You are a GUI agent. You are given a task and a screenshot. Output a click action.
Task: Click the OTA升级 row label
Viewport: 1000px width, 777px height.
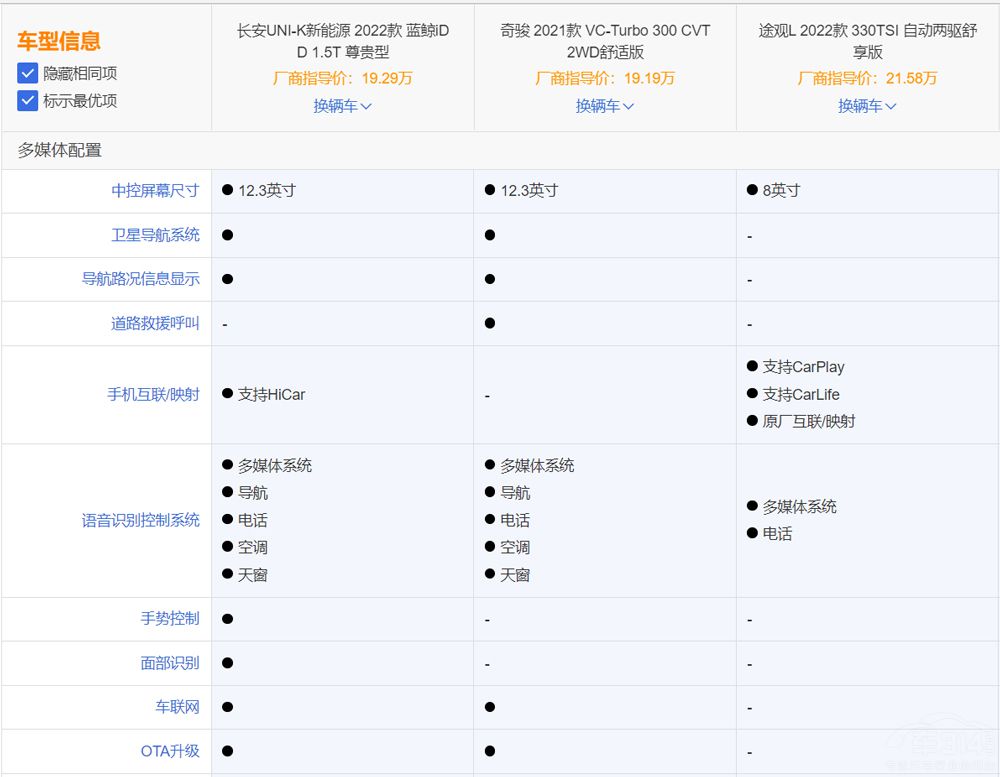170,750
